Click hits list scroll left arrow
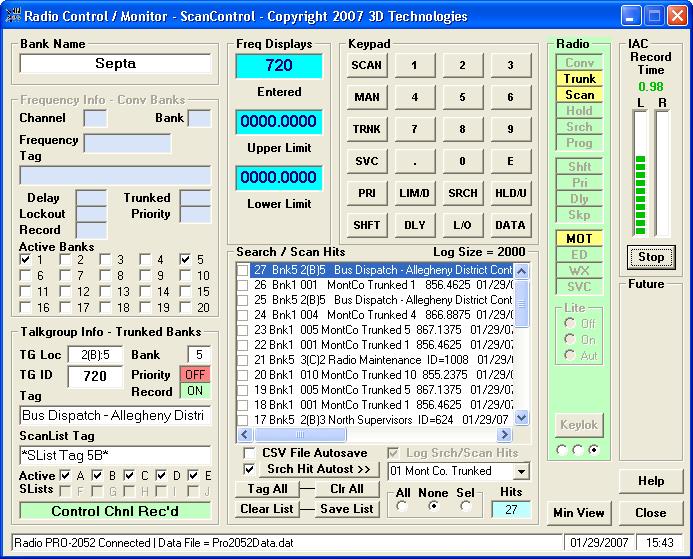 click(x=246, y=435)
